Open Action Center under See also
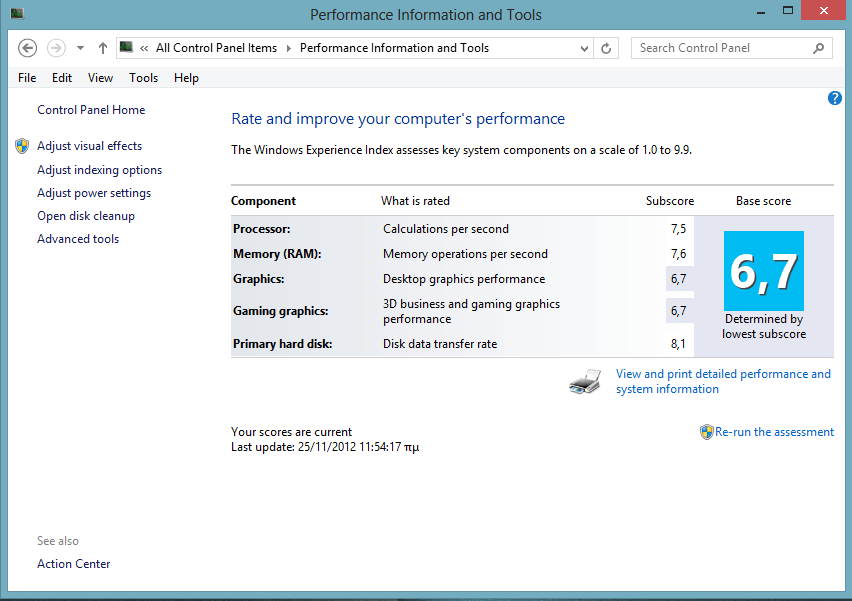Image resolution: width=852 pixels, height=601 pixels. coord(74,564)
